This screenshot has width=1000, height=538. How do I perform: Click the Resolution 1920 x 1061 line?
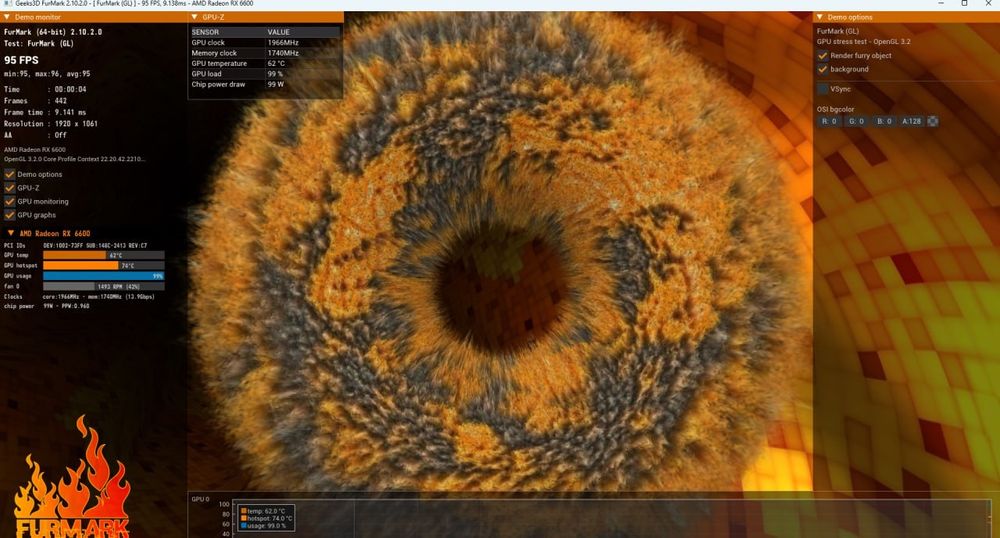pos(51,124)
